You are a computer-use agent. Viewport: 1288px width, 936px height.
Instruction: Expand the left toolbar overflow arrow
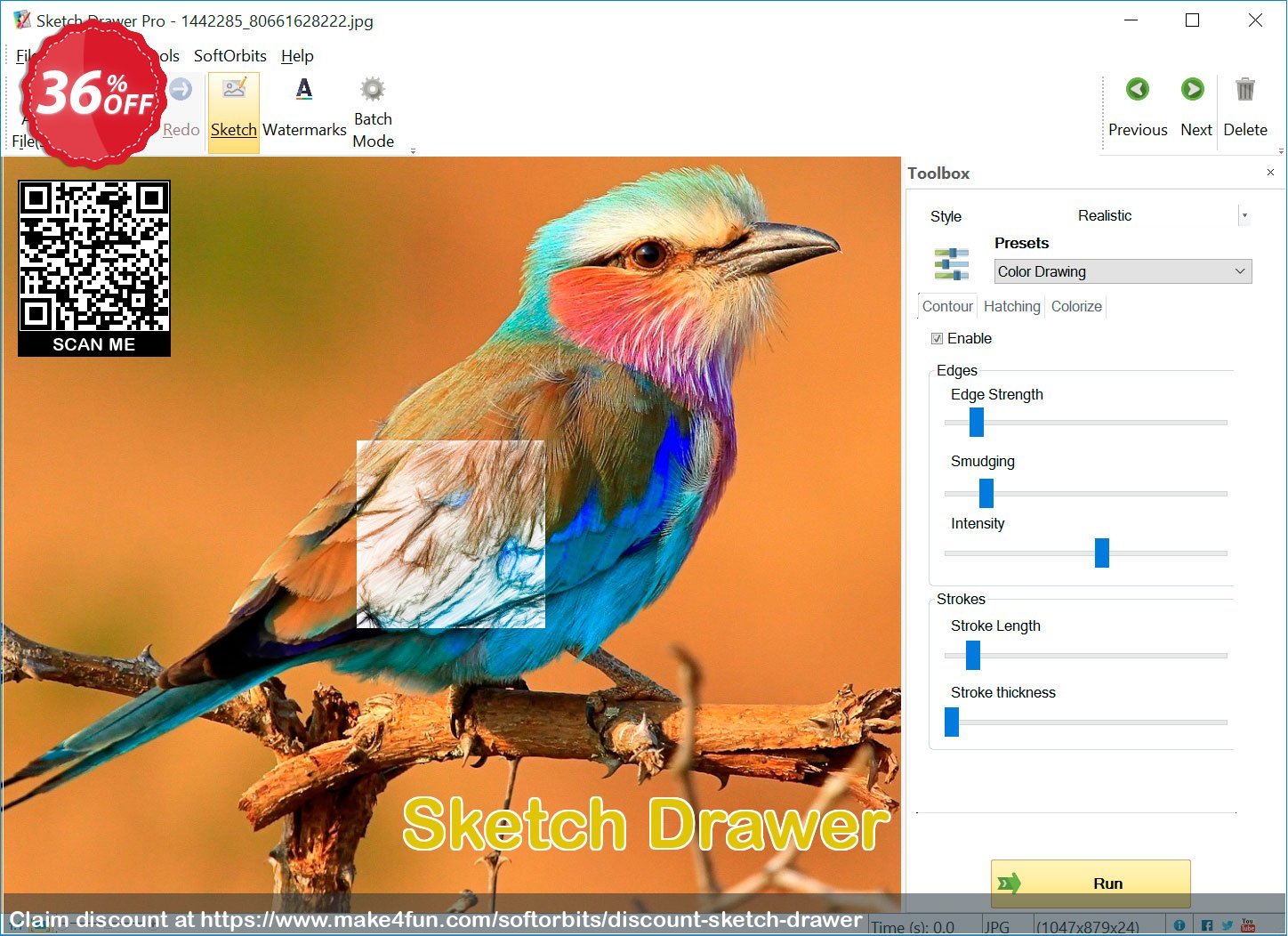click(413, 151)
